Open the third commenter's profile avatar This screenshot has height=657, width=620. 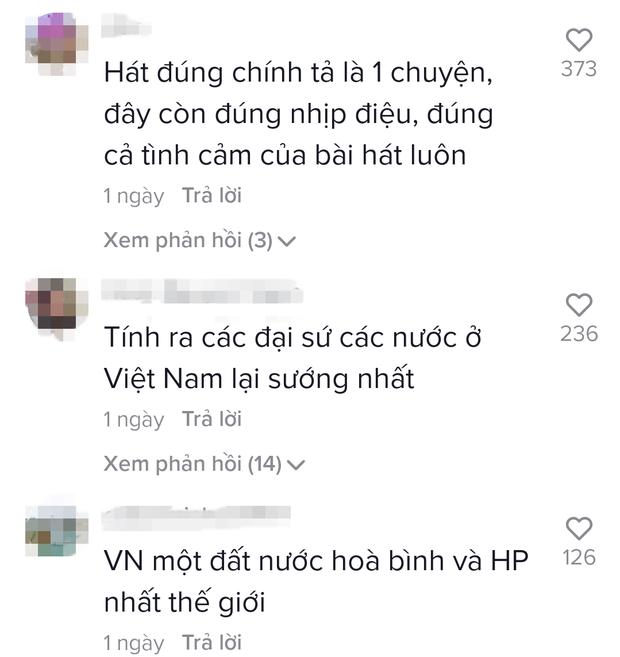pyautogui.click(x=57, y=531)
